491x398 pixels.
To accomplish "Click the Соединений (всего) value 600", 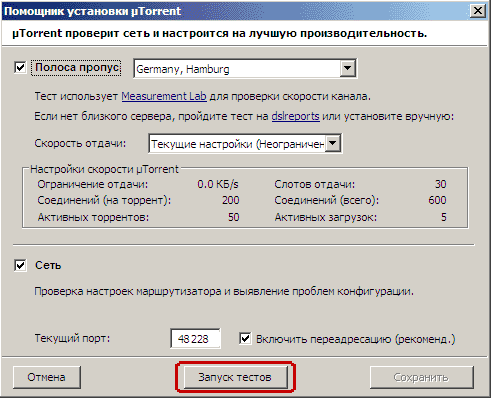I will pyautogui.click(x=437, y=200).
